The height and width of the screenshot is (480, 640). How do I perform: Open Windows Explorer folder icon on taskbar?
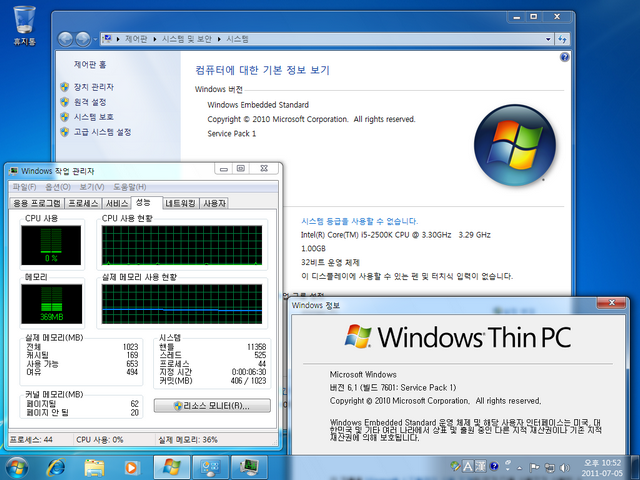click(x=94, y=468)
